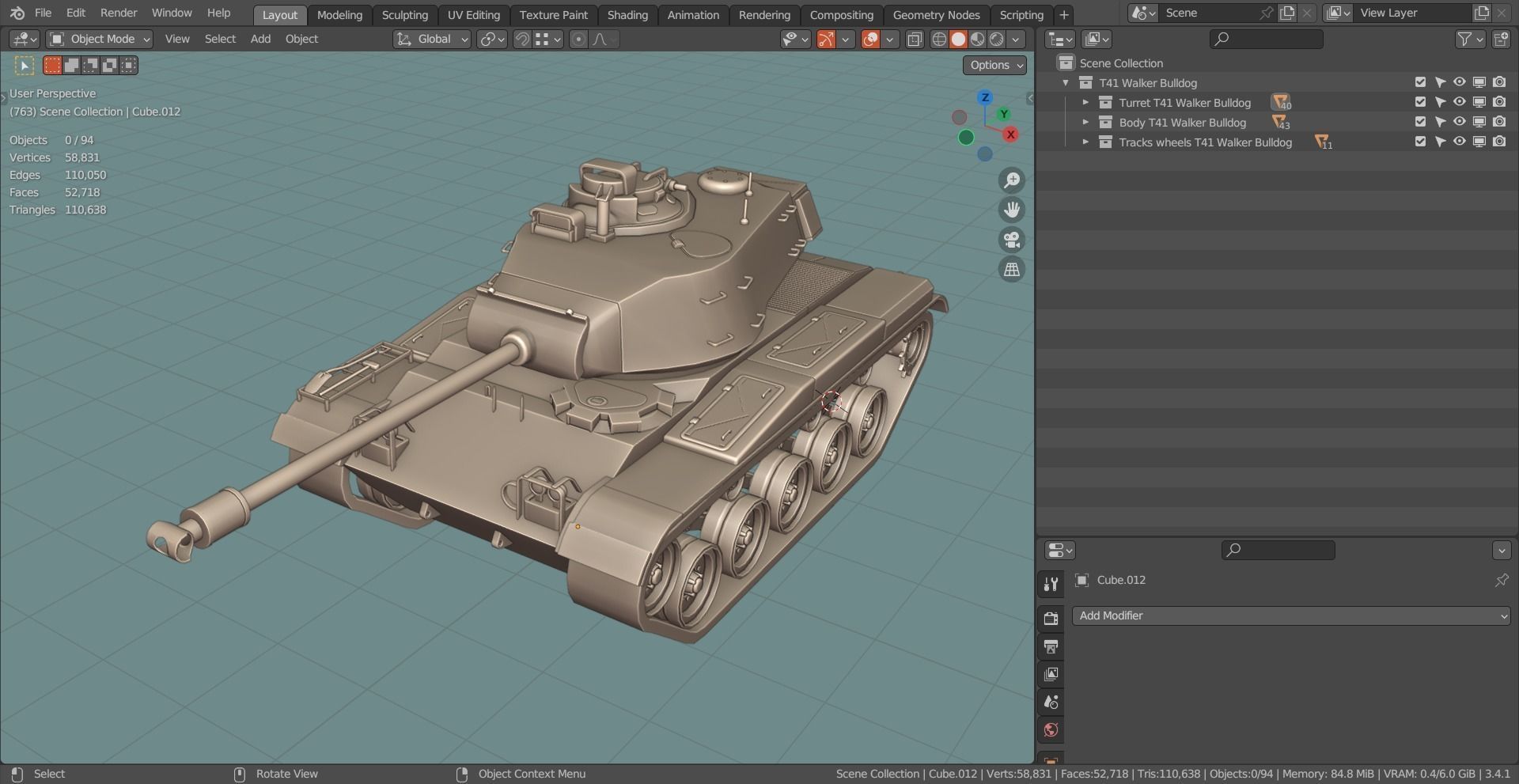Toggle camera view icon
1519x784 pixels.
[1011, 240]
